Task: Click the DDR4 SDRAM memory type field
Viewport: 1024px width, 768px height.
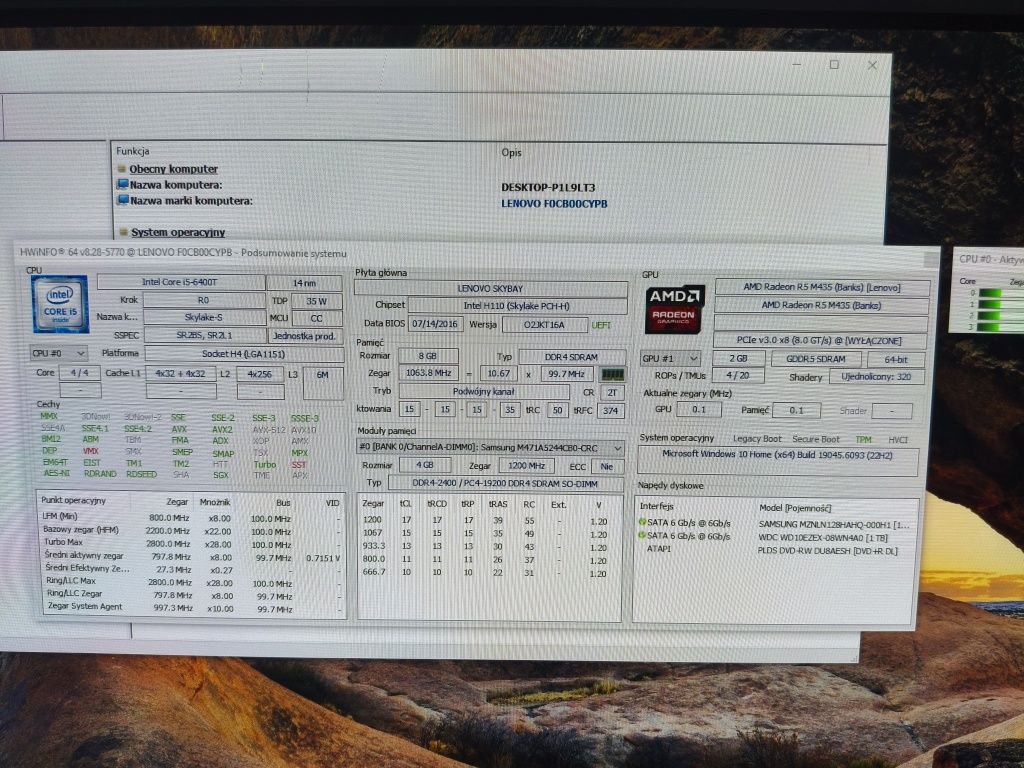Action: (571, 357)
